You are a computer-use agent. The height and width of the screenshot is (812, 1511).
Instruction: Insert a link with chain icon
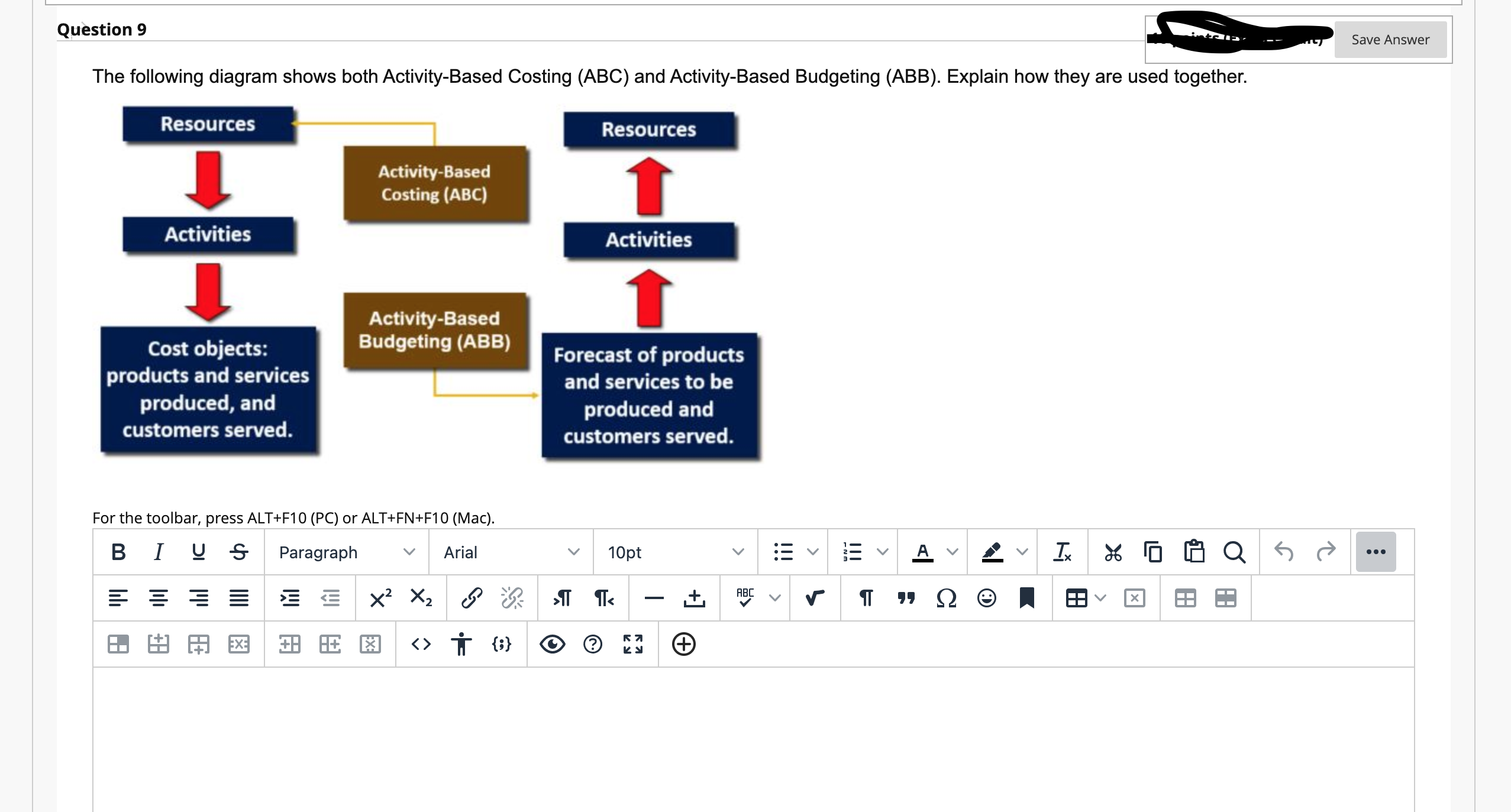pos(472,598)
